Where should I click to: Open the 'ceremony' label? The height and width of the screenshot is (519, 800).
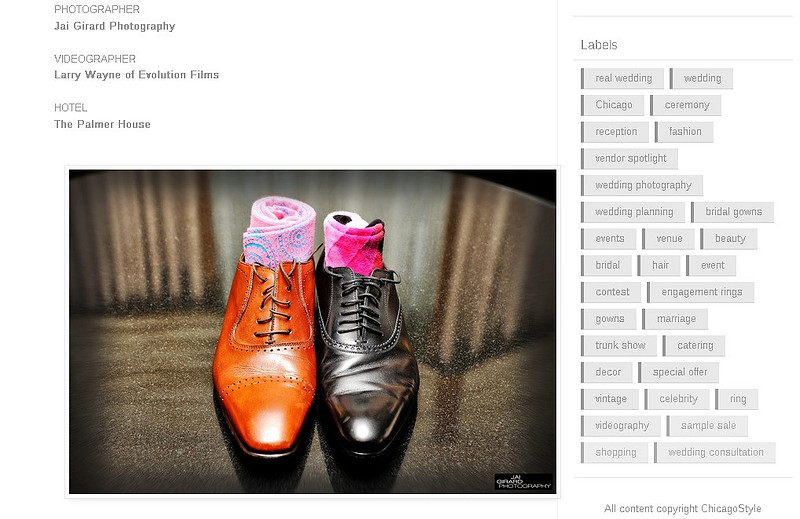(x=686, y=105)
